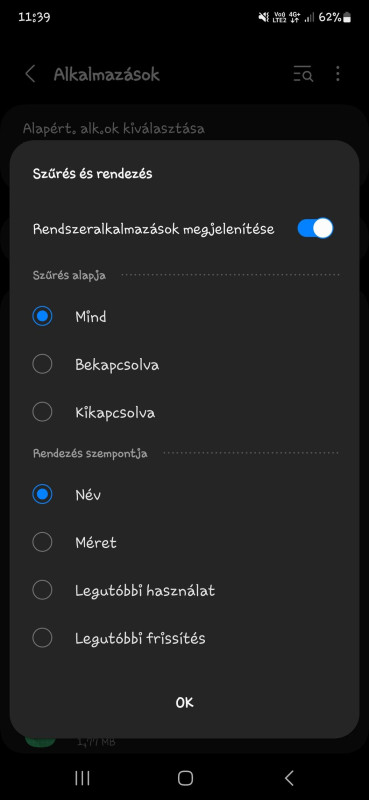Open the three-dot more options menu
369x800 pixels.
coord(337,74)
